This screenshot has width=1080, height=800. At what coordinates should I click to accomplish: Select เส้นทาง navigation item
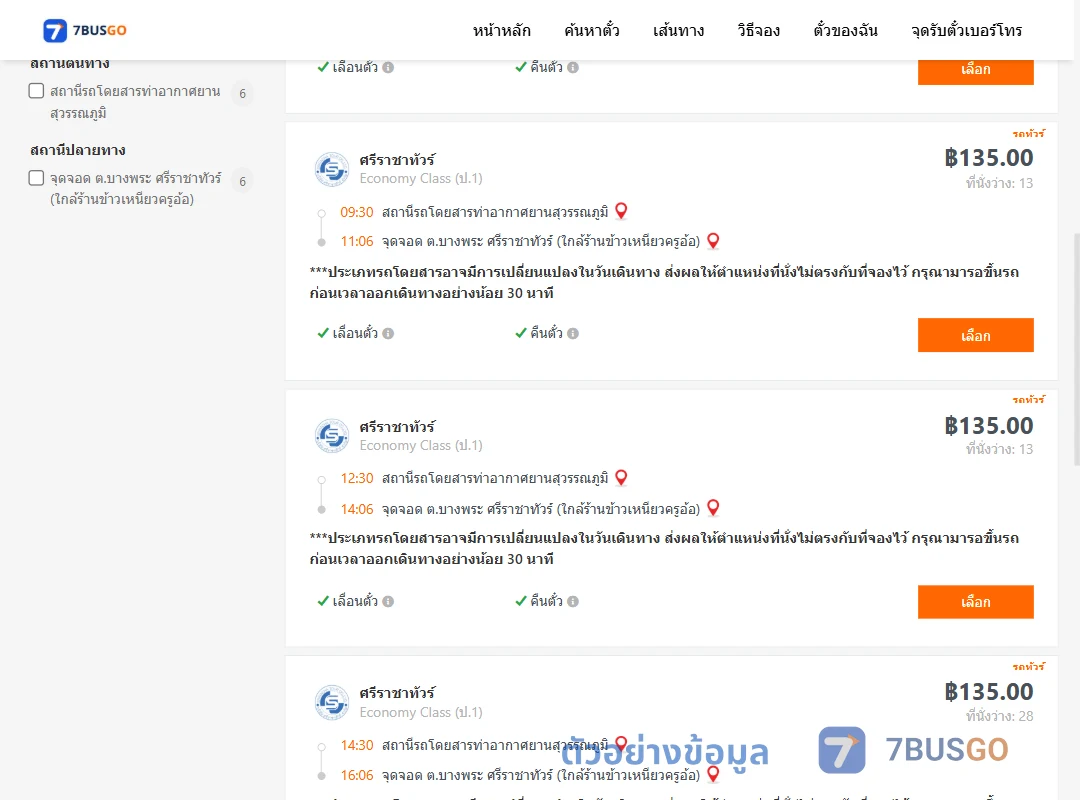click(678, 30)
